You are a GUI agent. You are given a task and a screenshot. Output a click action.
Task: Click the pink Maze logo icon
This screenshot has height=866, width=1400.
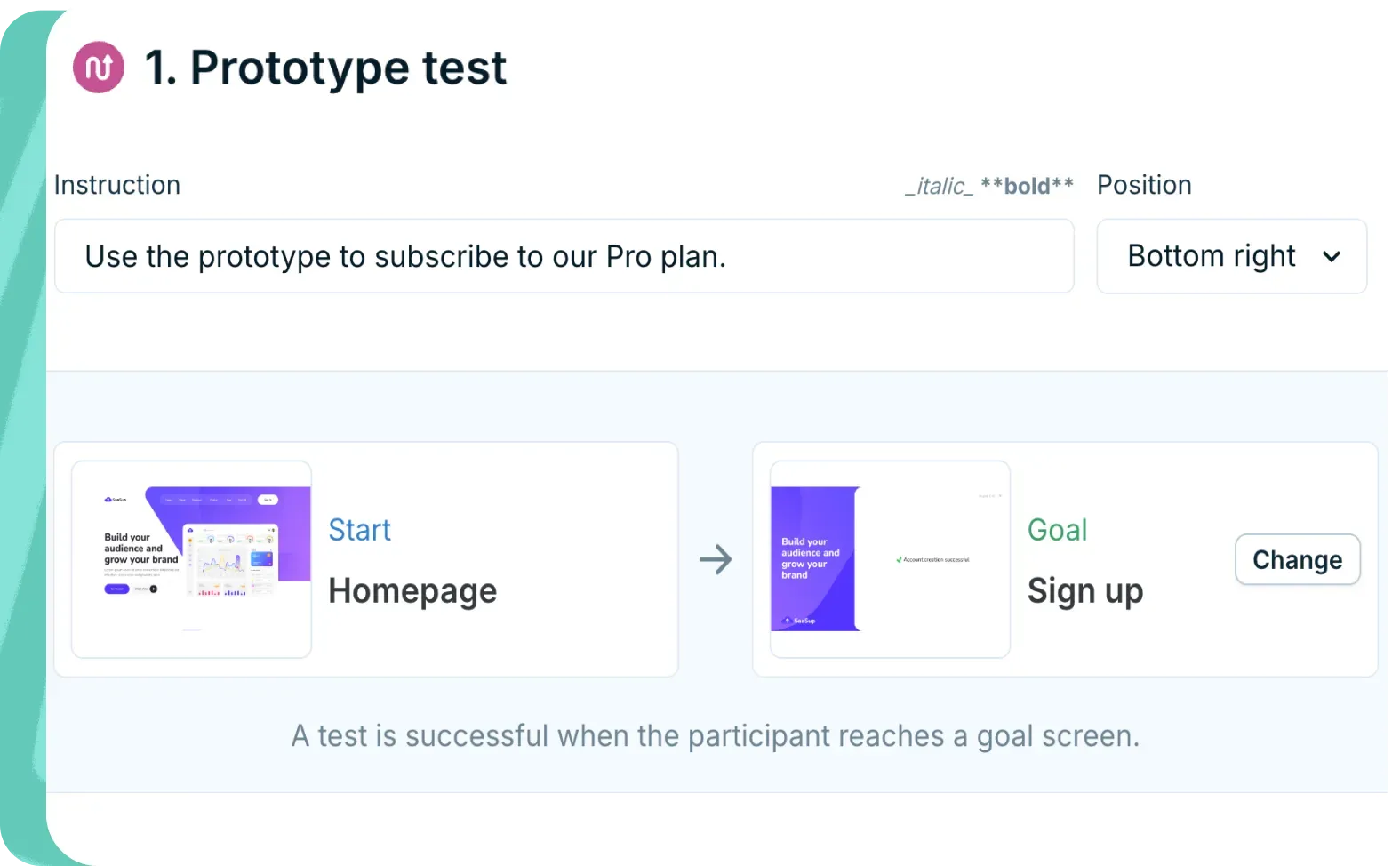click(x=98, y=67)
